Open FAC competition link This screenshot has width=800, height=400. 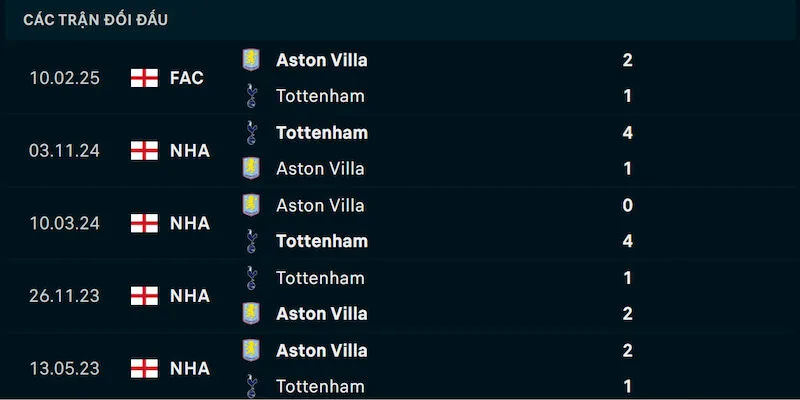pyautogui.click(x=187, y=78)
